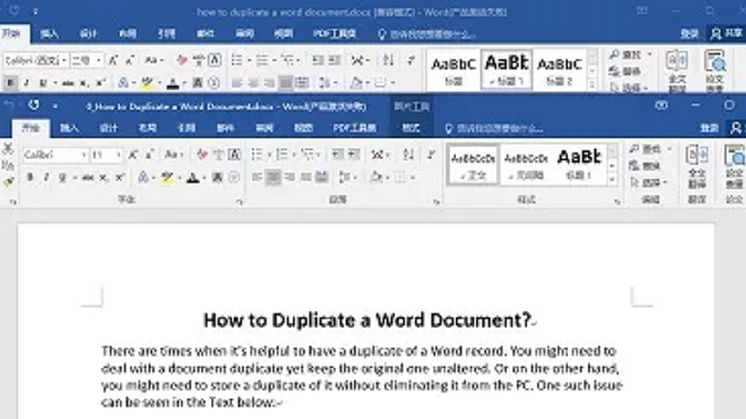The image size is (746, 419).
Task: Sort paragraphs in front Word window
Action: click(408, 155)
